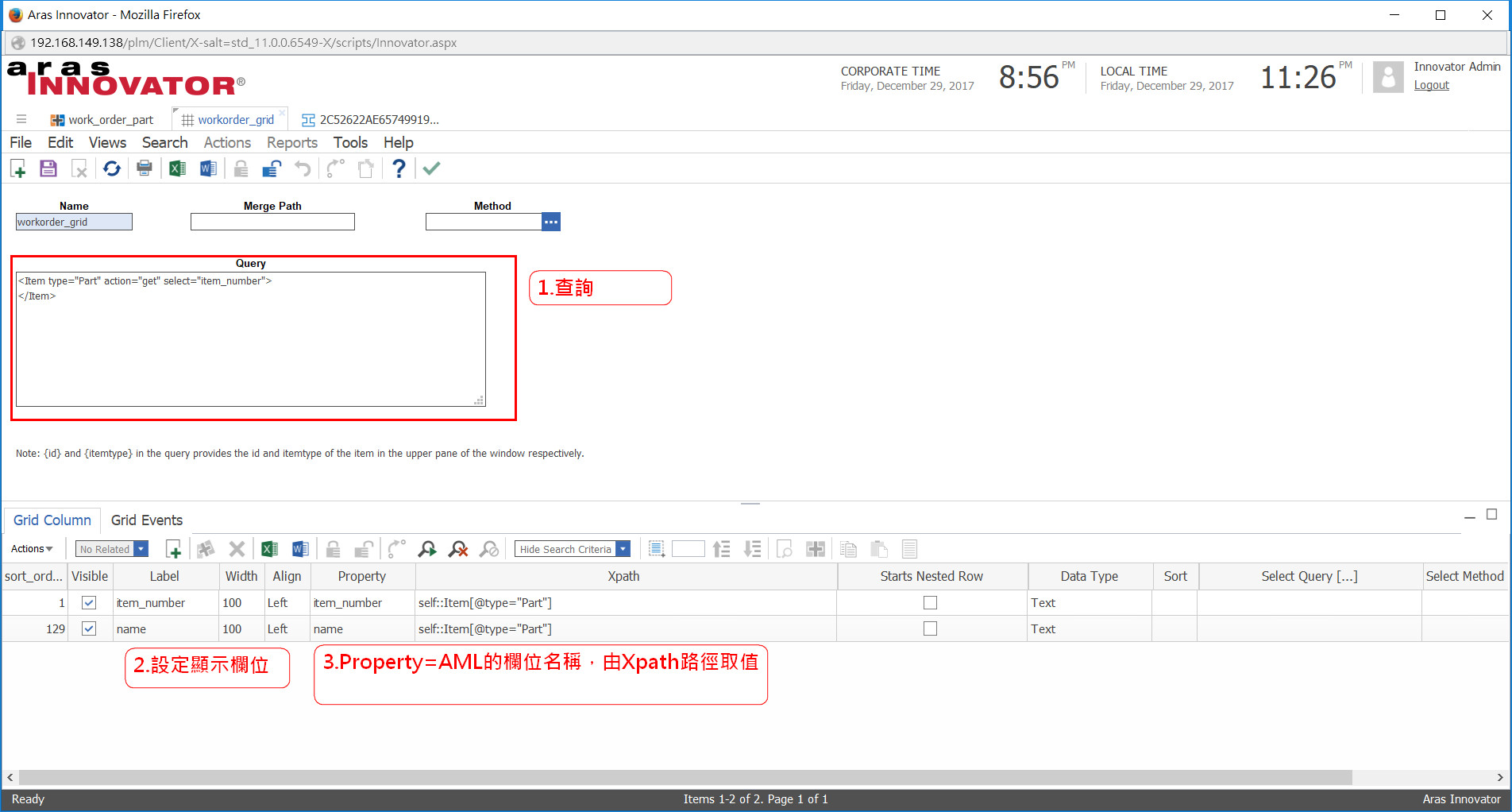
Task: Click the stop search magnifier icon
Action: pyautogui.click(x=490, y=549)
